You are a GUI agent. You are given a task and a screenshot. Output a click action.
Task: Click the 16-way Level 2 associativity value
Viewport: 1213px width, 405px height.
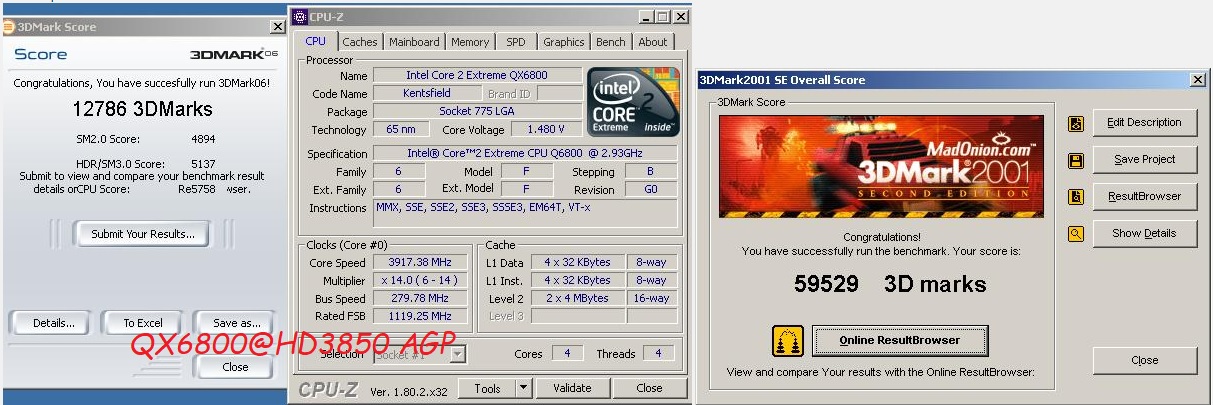651,298
